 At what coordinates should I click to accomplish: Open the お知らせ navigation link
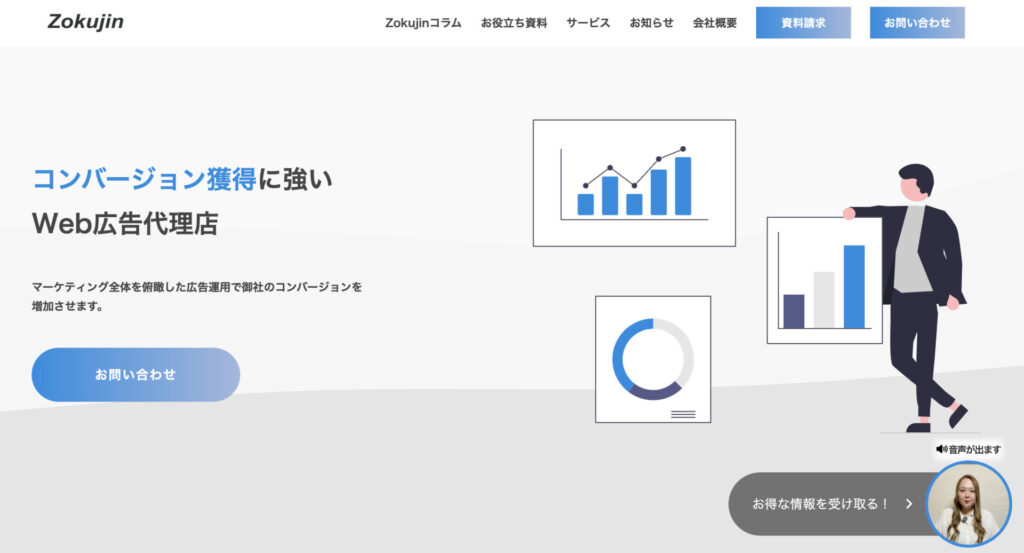651,23
